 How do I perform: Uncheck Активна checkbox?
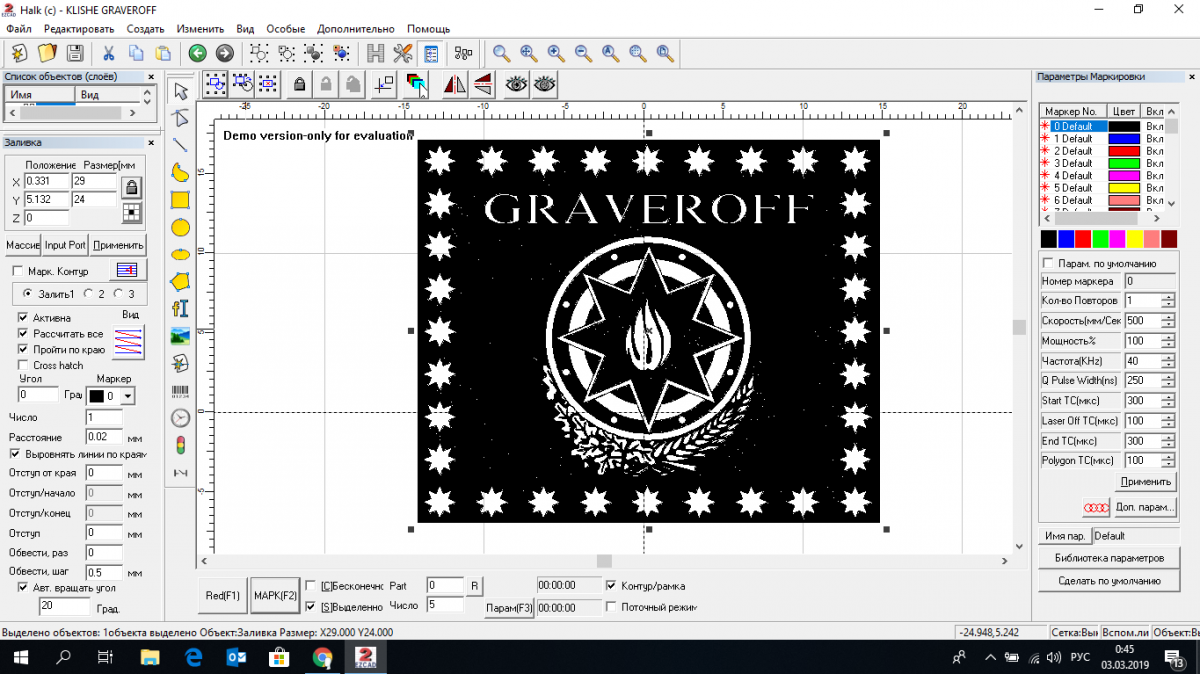pos(24,317)
